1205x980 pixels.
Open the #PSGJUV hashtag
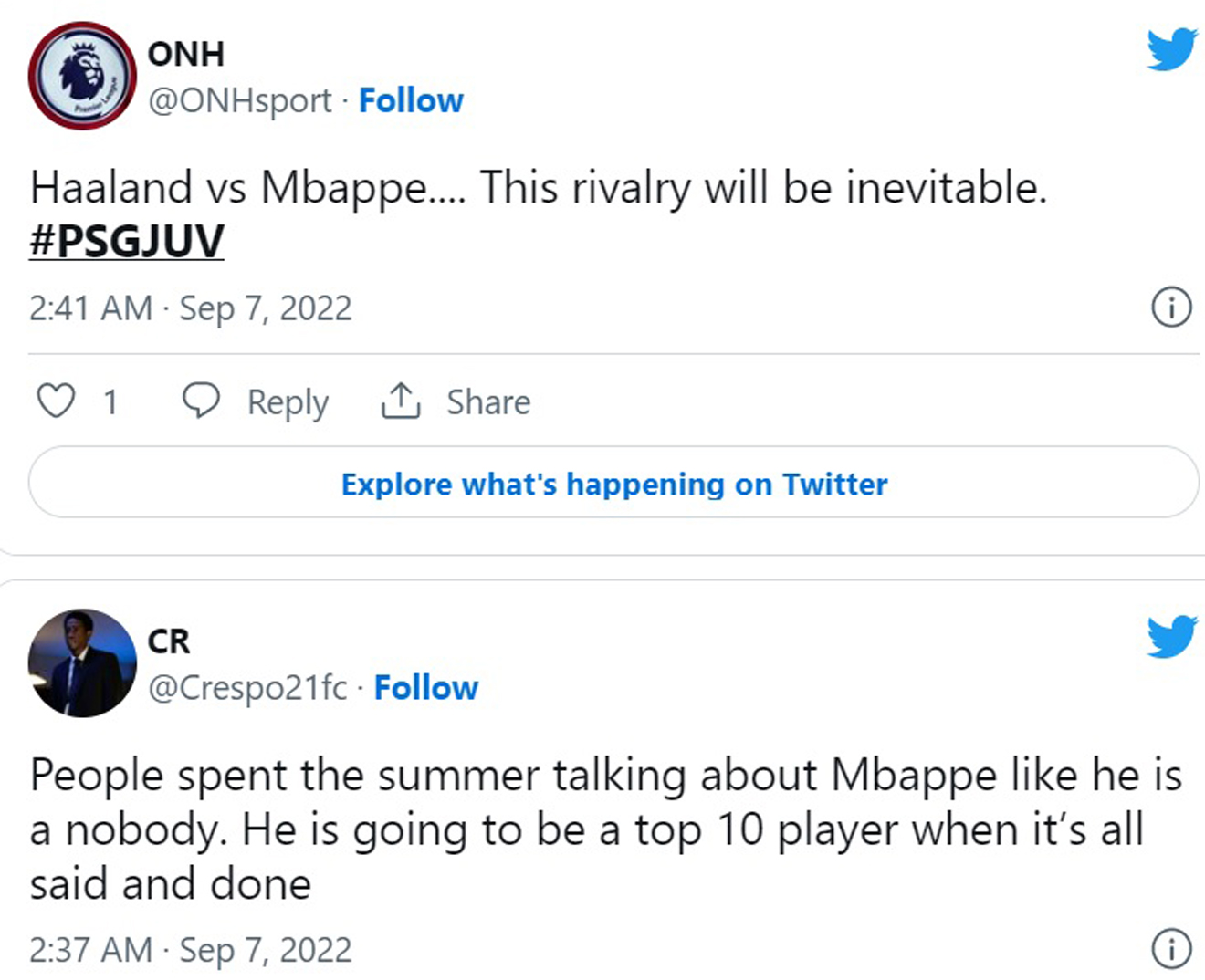coord(127,241)
